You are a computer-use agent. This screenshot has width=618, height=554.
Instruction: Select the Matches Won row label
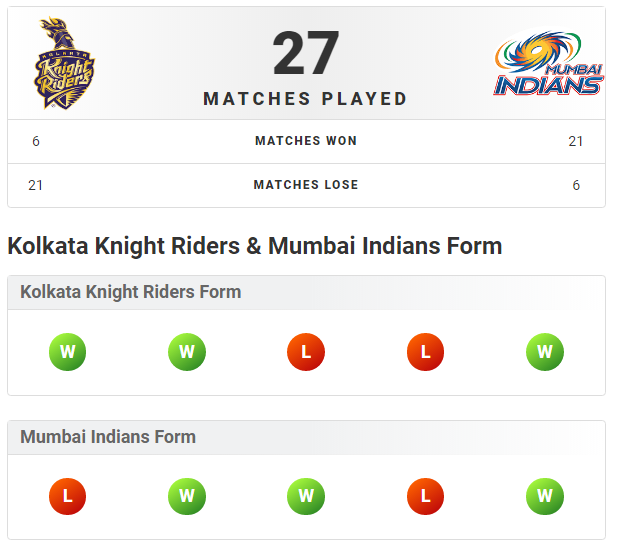click(306, 141)
